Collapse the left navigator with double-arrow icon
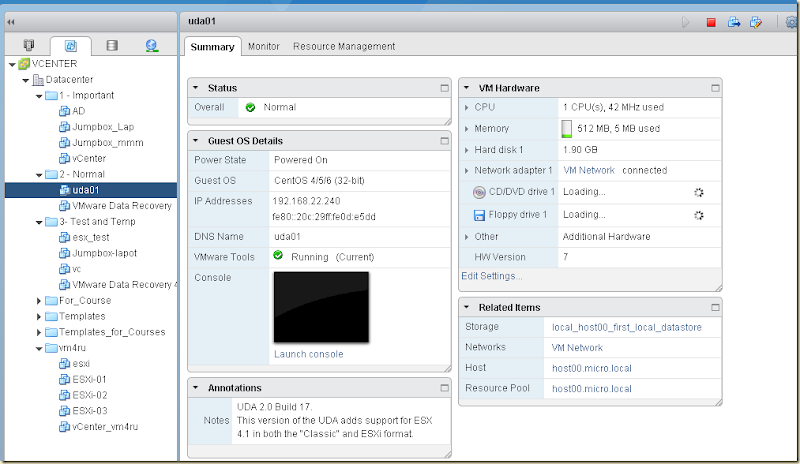 [x=11, y=20]
